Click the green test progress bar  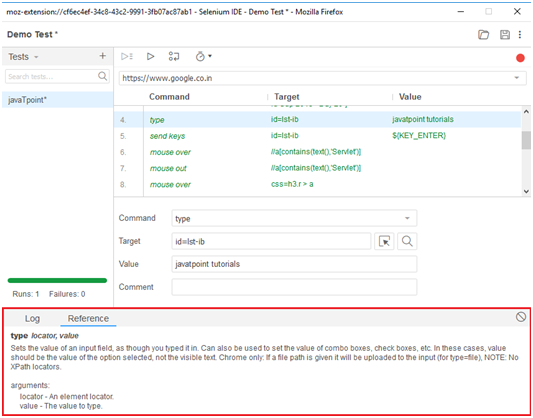pos(57,281)
